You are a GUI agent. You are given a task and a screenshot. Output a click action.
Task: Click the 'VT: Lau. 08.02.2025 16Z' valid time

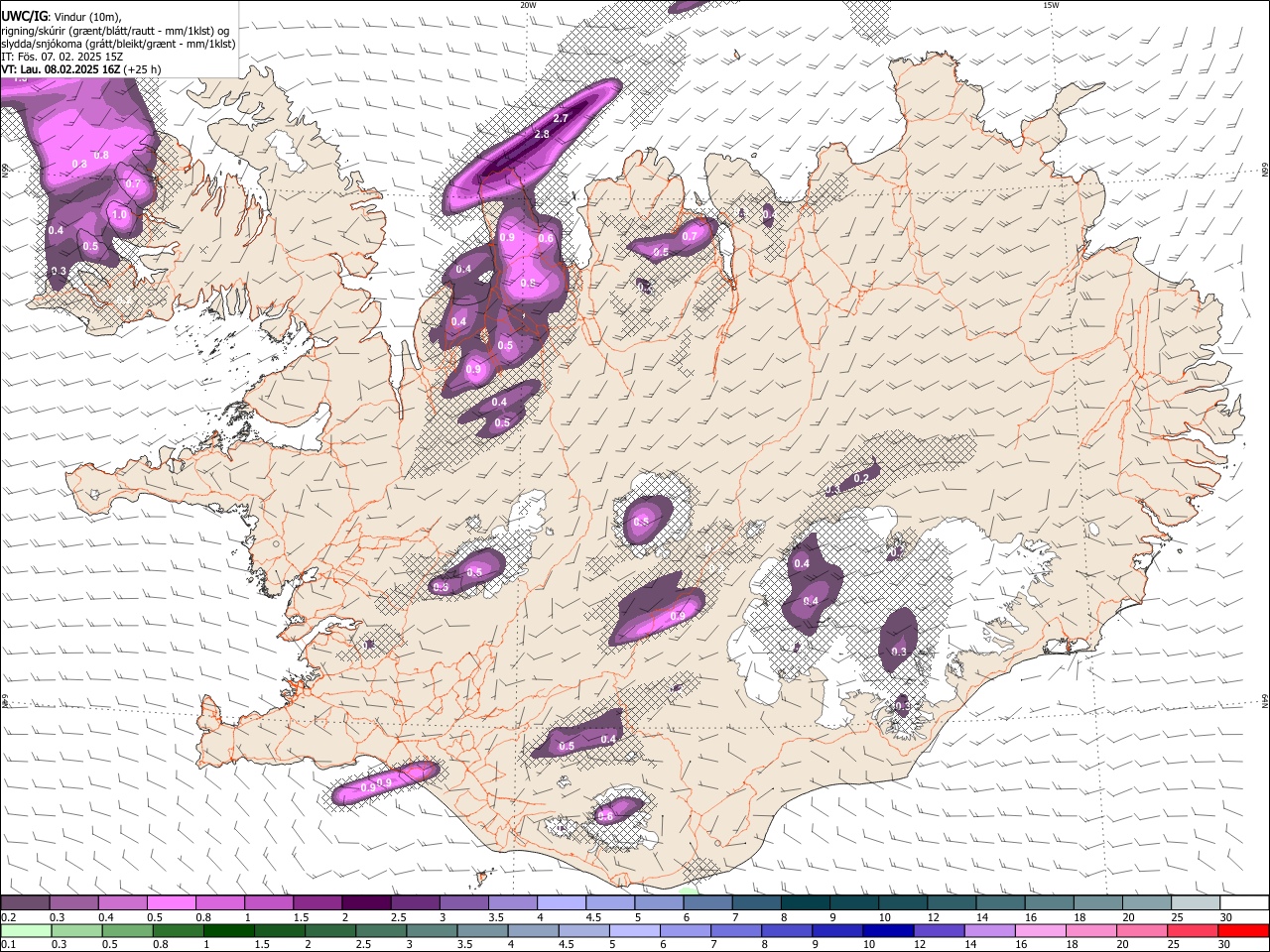pos(61,70)
